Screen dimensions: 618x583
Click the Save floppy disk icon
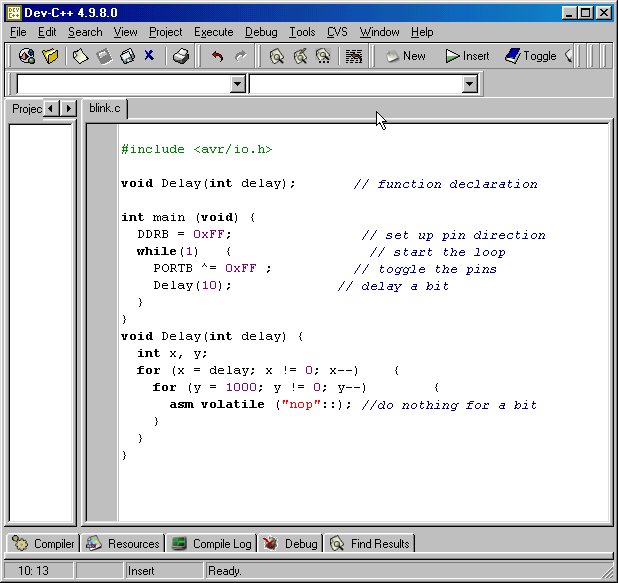[104, 56]
